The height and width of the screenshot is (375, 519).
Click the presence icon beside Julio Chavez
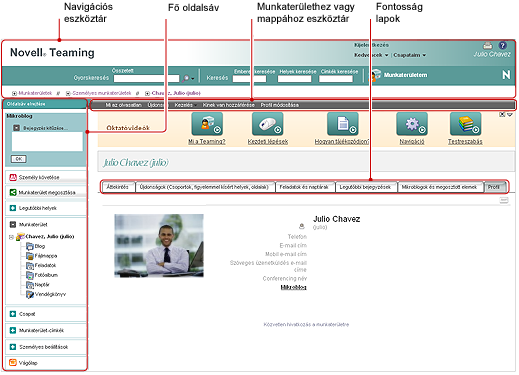(x=302, y=227)
